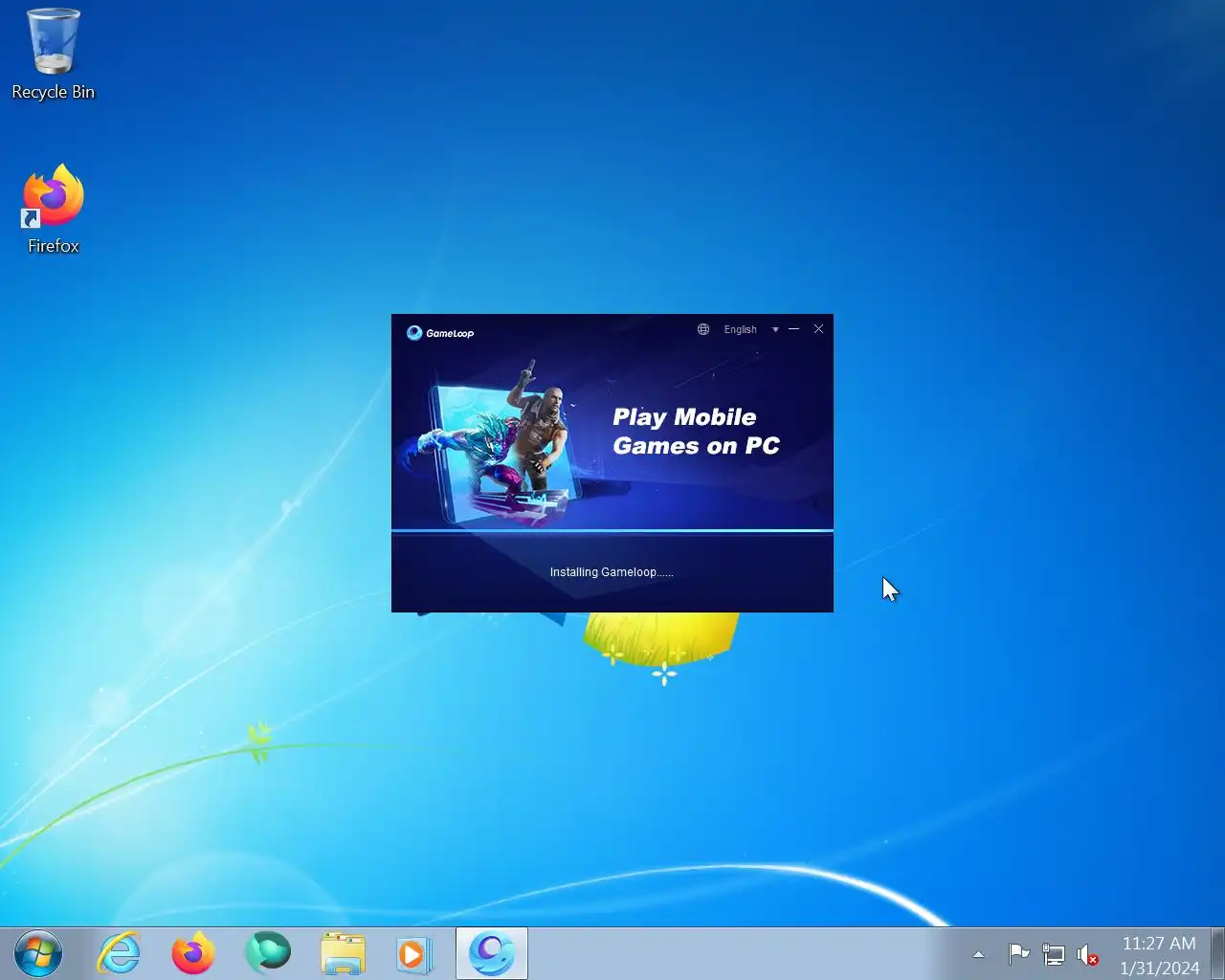
Task: Click the installation progress bar
Action: [612, 530]
